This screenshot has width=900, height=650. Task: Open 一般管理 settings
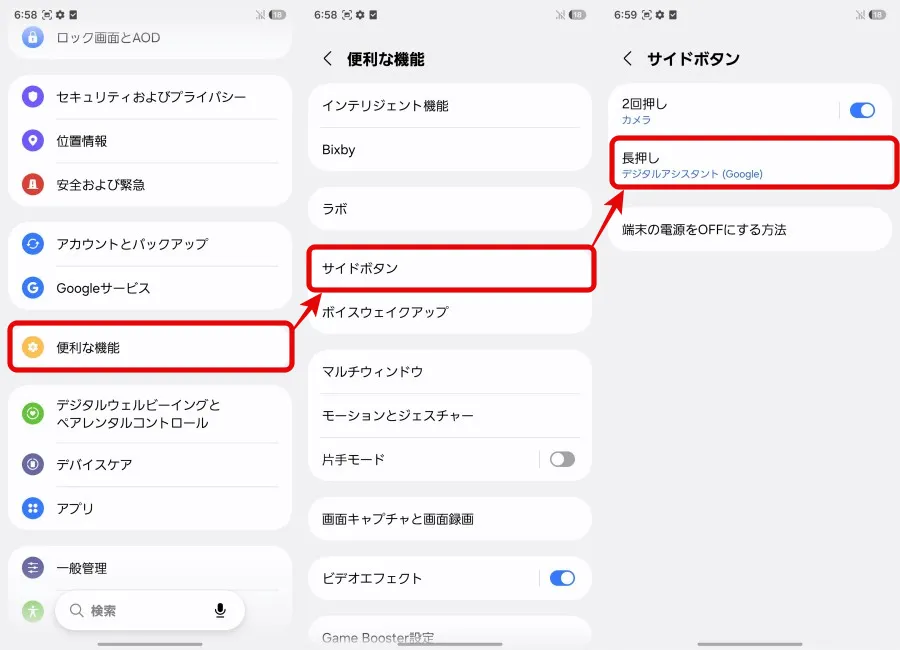coord(150,568)
